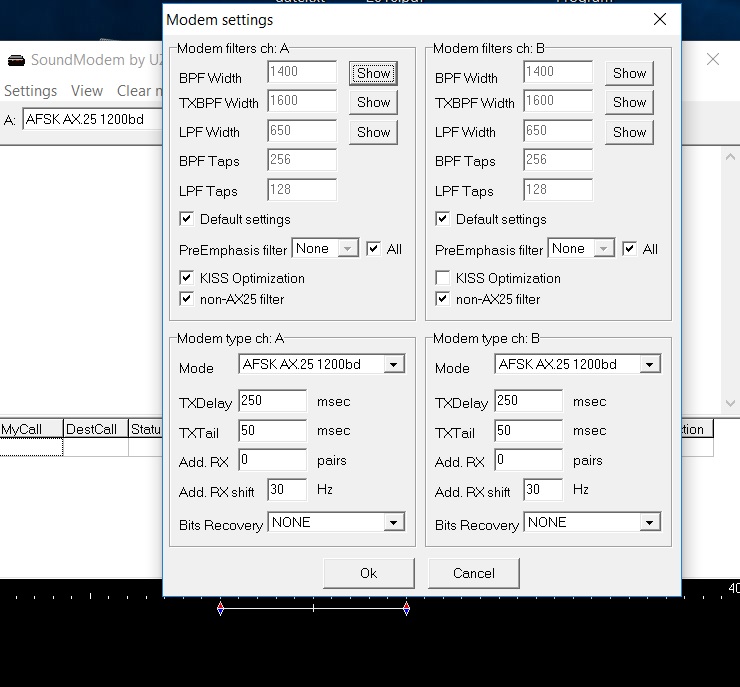740x687 pixels.
Task: Open channel B Mode dropdown
Action: [650, 365]
